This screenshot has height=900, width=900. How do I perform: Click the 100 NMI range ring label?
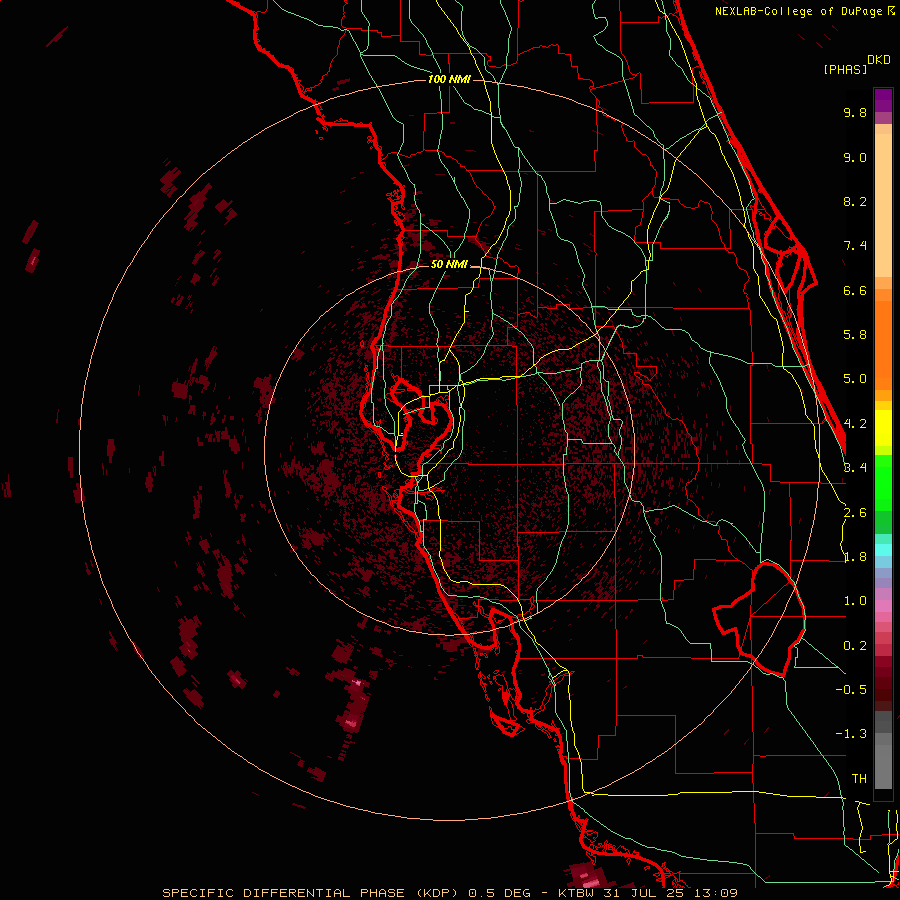tap(449, 79)
